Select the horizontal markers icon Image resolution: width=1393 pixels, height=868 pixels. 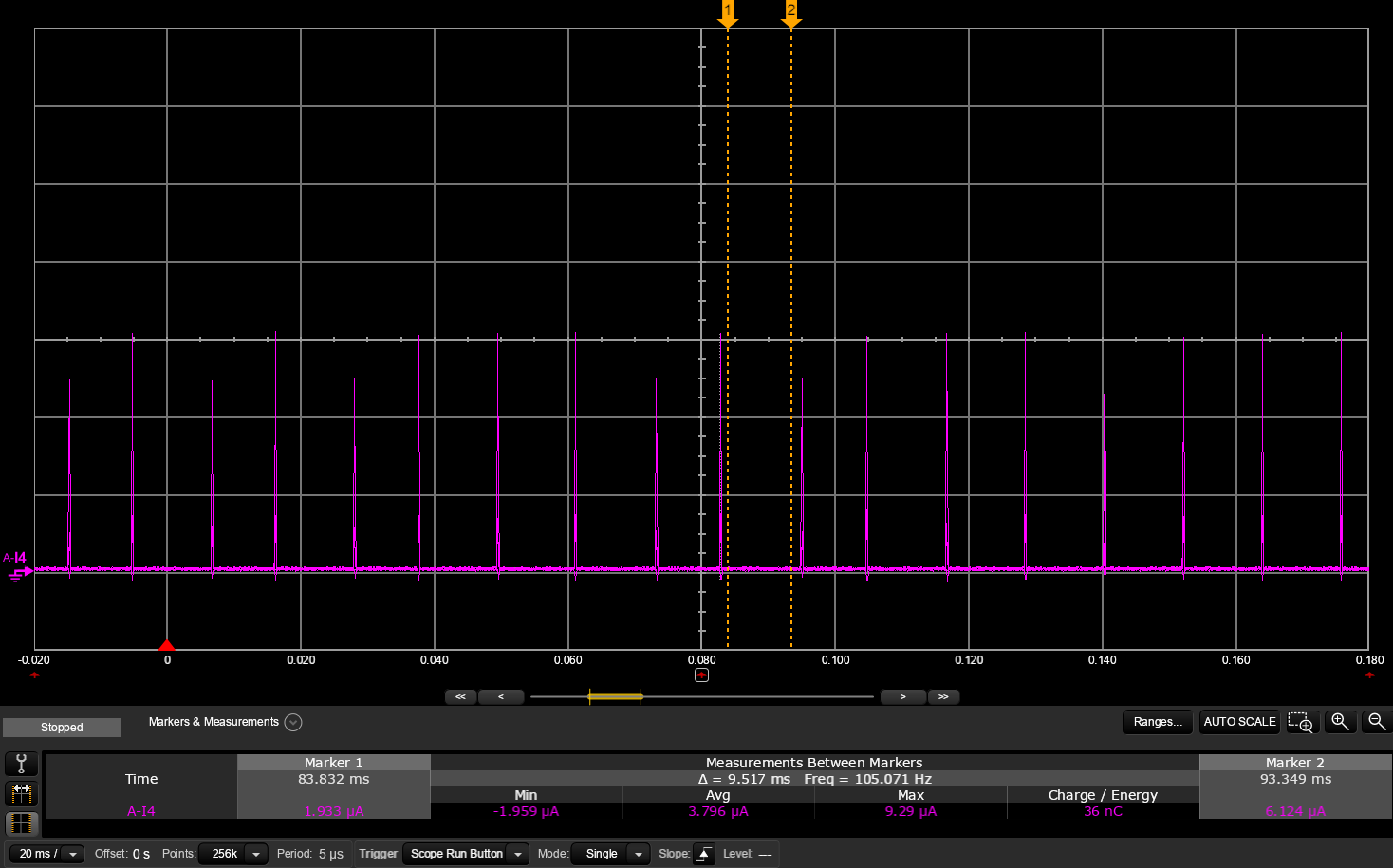pos(21,793)
